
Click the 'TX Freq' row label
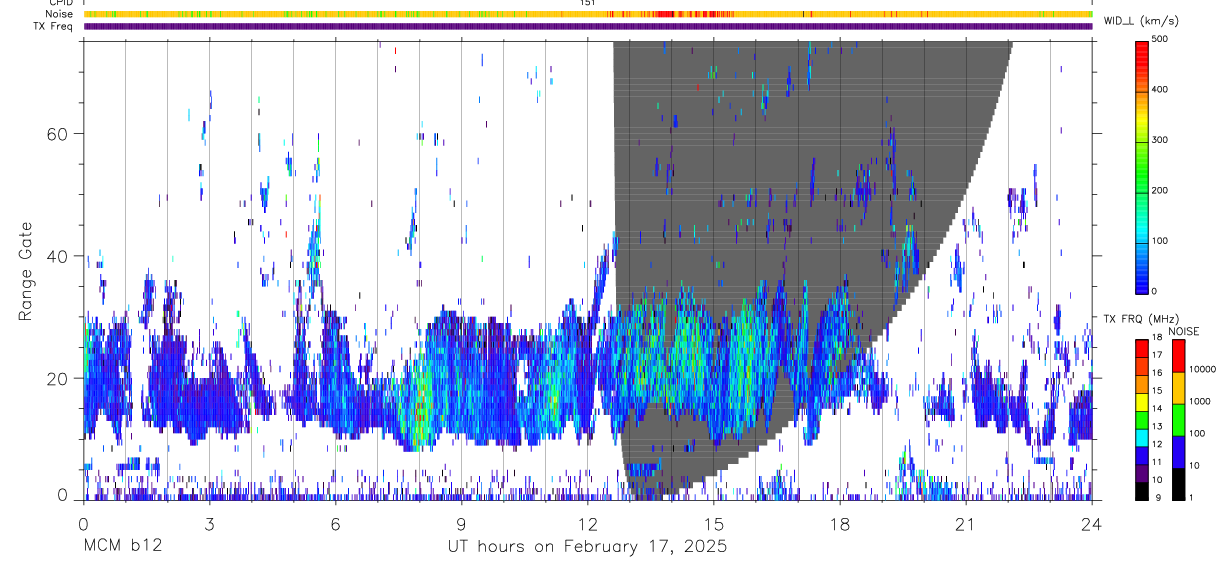54,26
